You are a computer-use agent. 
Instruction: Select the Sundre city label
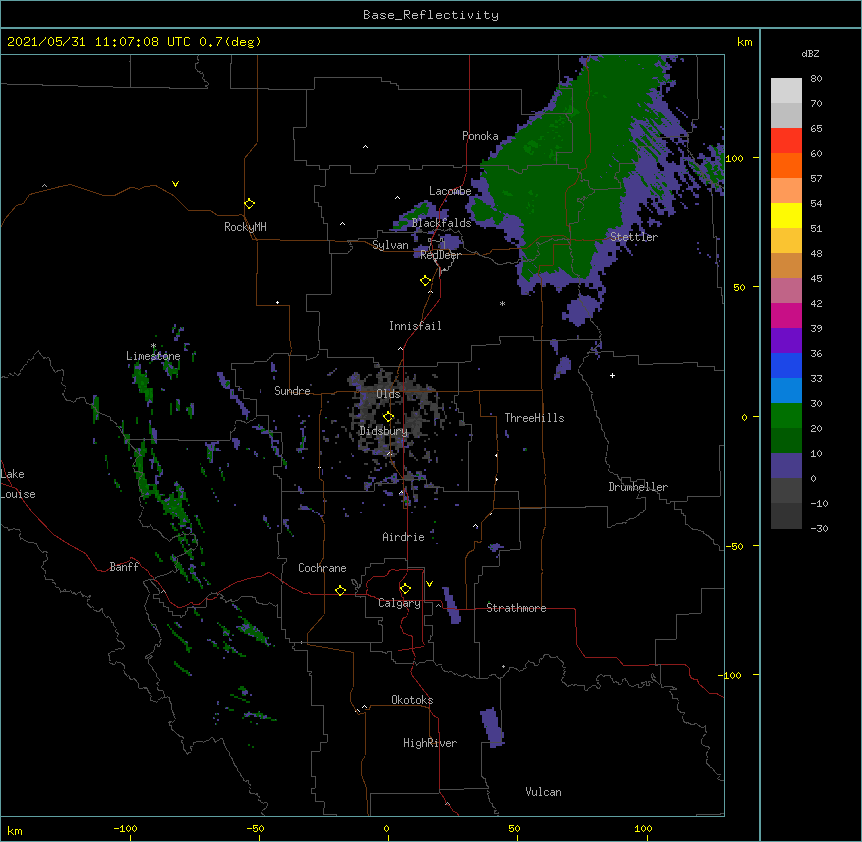click(292, 391)
